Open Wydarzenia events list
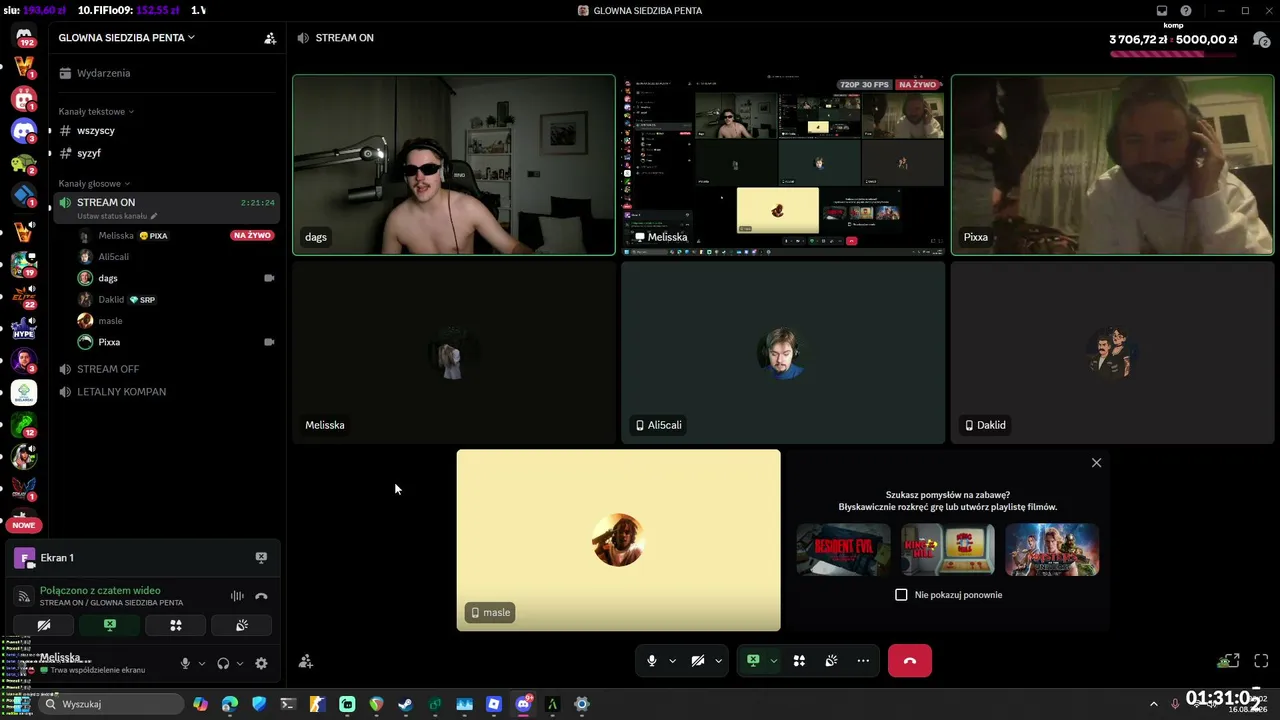 pyautogui.click(x=166, y=73)
